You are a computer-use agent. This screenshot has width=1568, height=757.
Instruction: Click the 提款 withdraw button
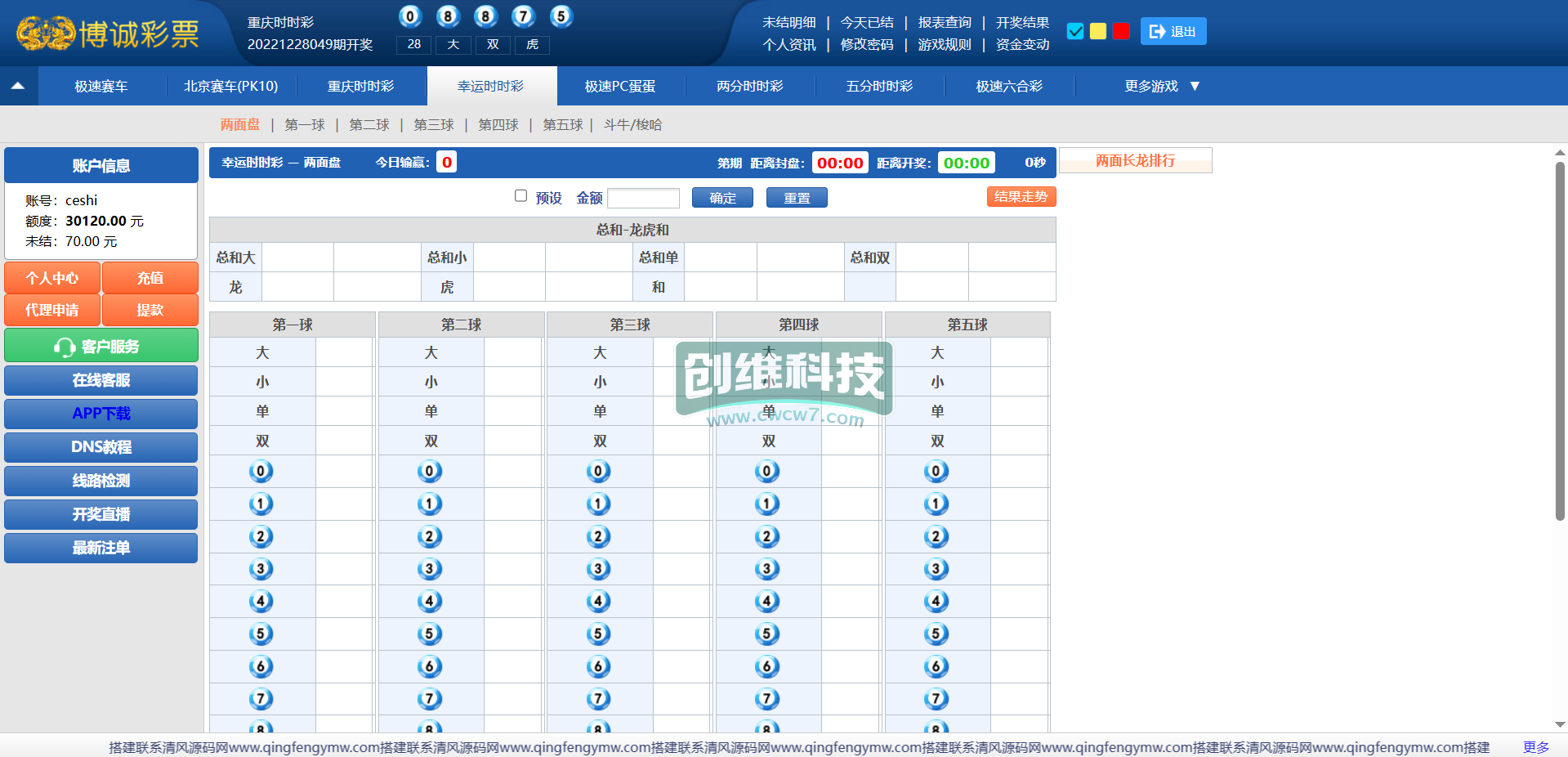click(150, 310)
